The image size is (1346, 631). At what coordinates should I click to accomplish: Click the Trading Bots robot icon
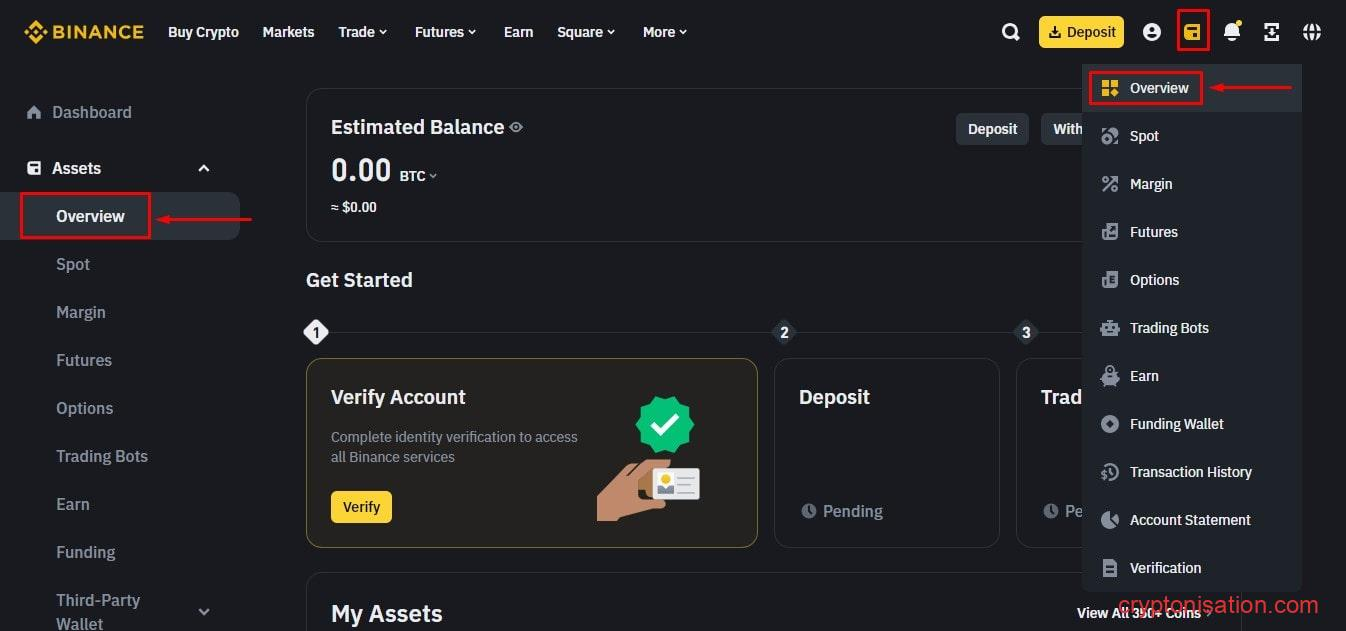(x=1109, y=328)
